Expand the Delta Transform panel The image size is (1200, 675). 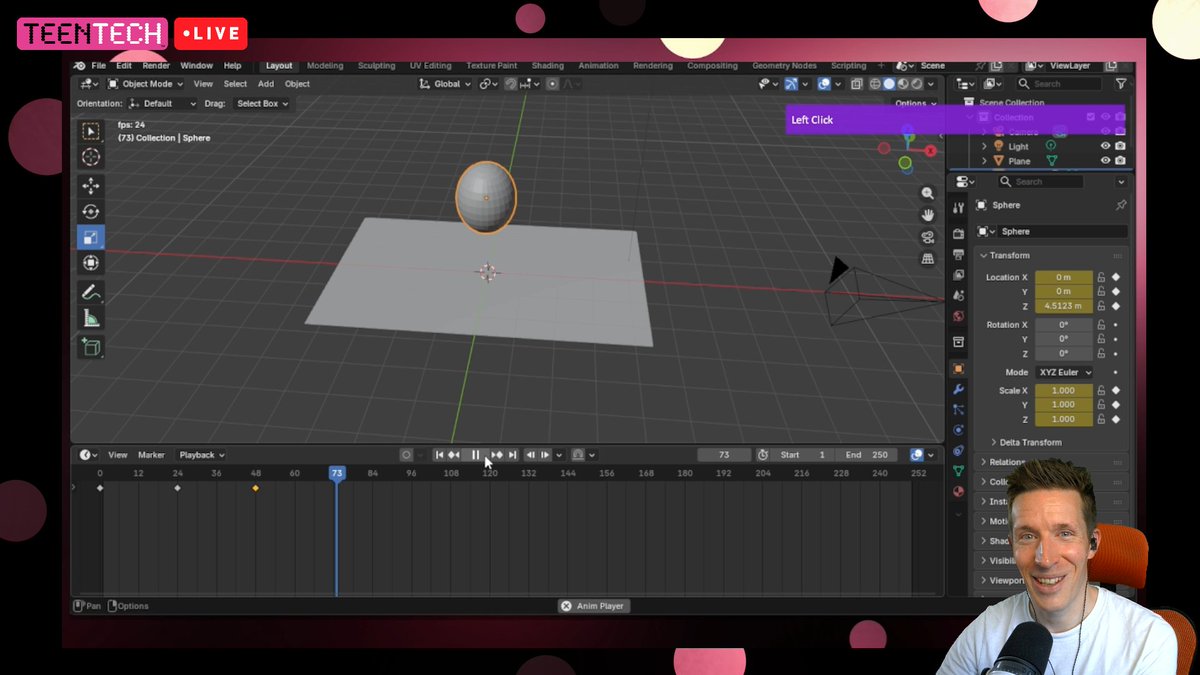pos(1030,442)
